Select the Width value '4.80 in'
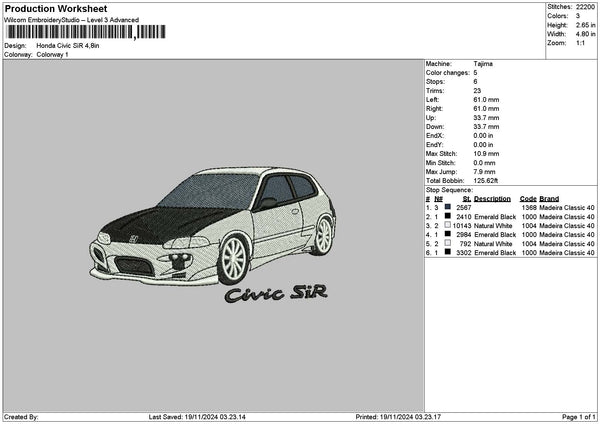Image resolution: width=600 pixels, height=424 pixels. pyautogui.click(x=585, y=34)
